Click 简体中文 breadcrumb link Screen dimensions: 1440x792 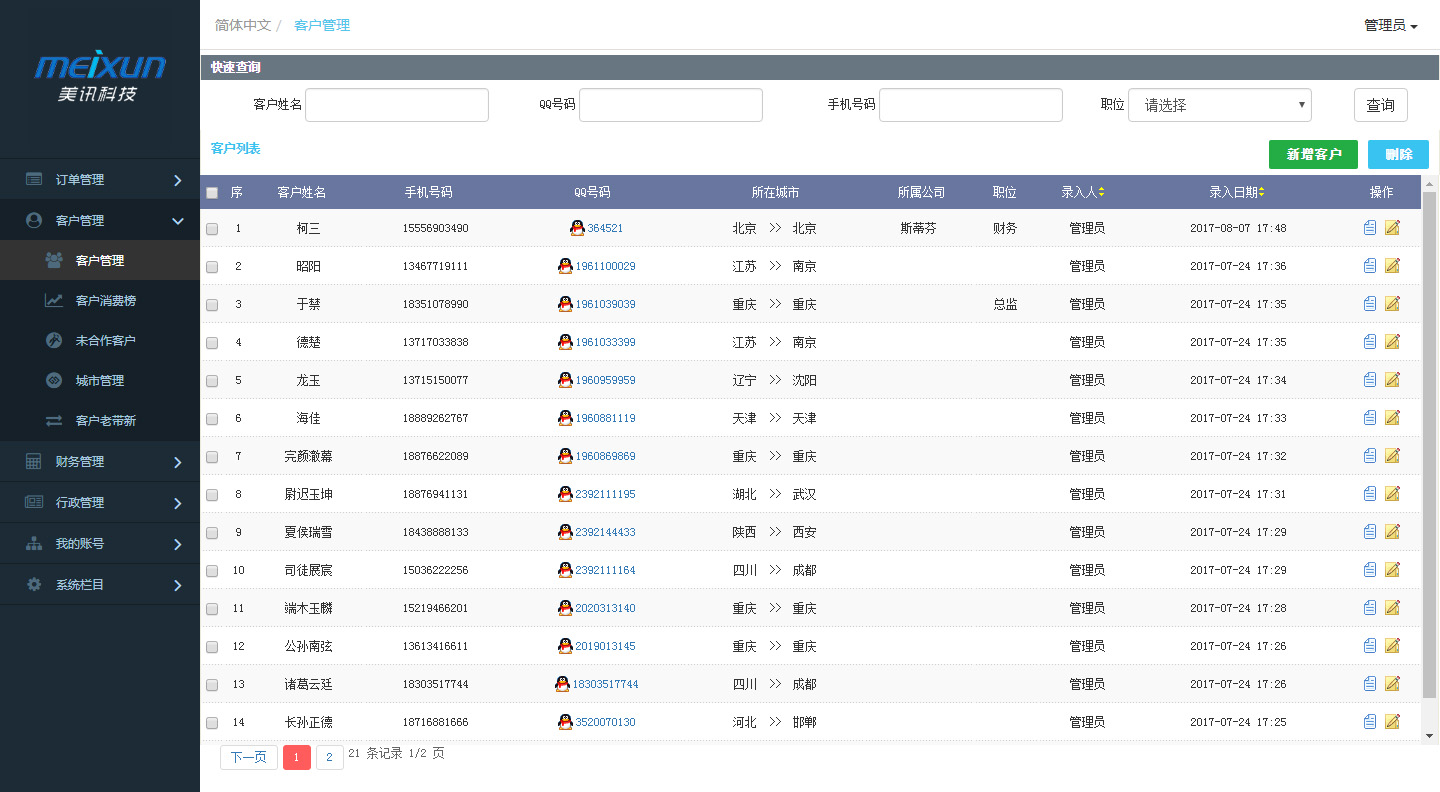(x=243, y=25)
